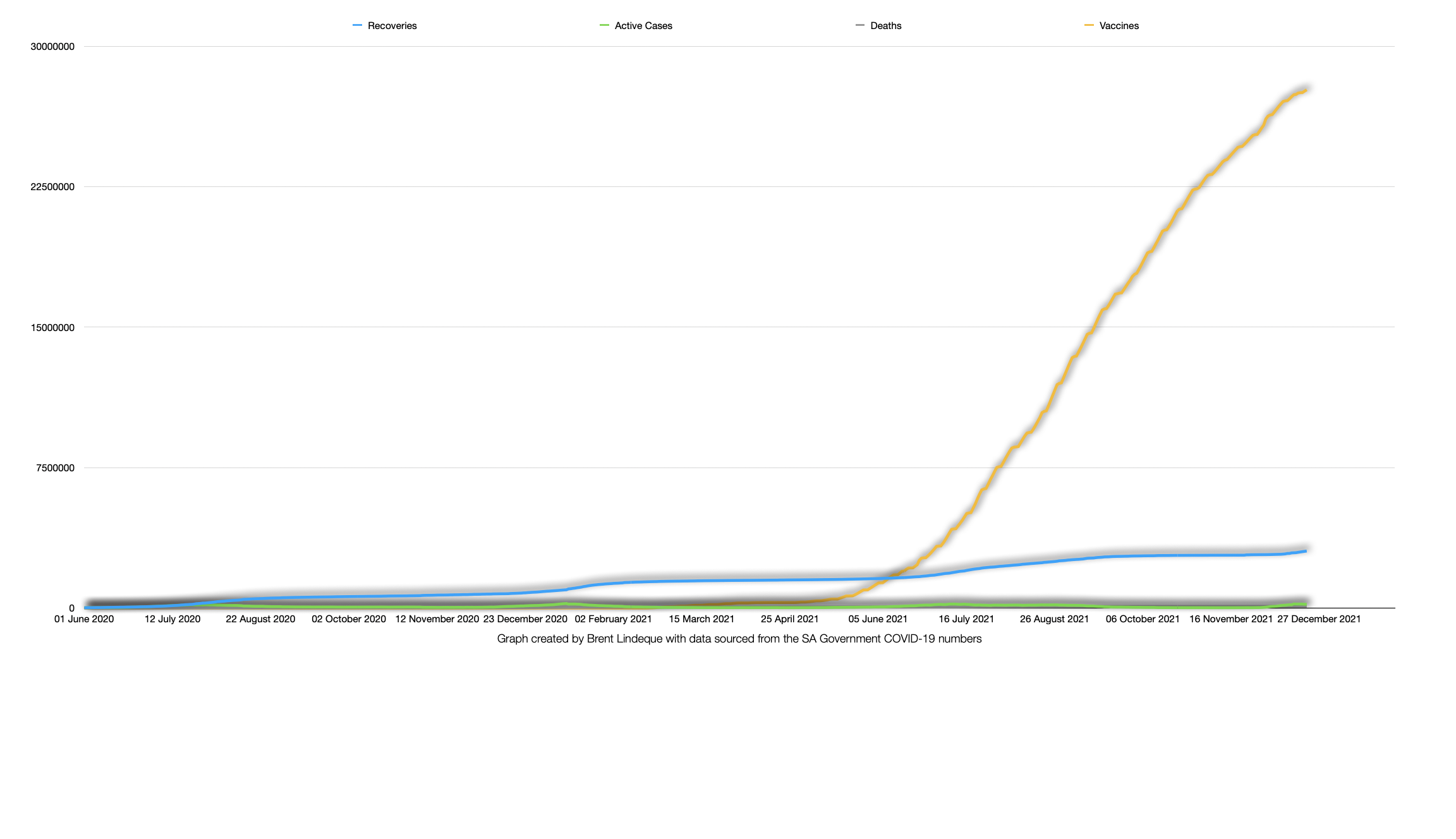This screenshot has width=1456, height=839.
Task: Select the Recoveries legend label
Action: coord(392,26)
